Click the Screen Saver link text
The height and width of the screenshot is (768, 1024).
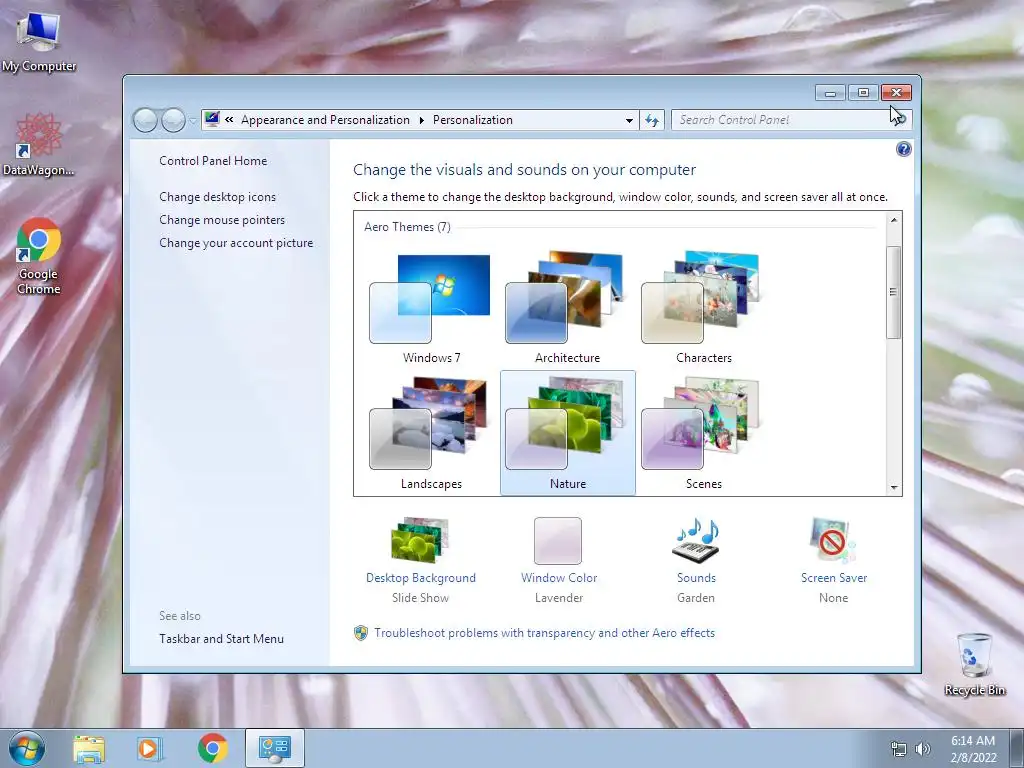[x=834, y=578]
